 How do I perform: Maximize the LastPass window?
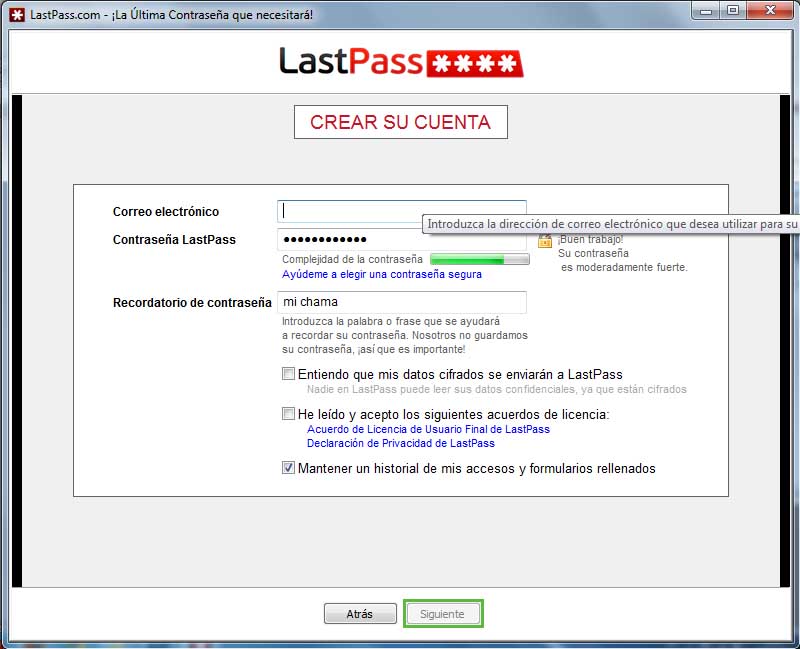733,10
